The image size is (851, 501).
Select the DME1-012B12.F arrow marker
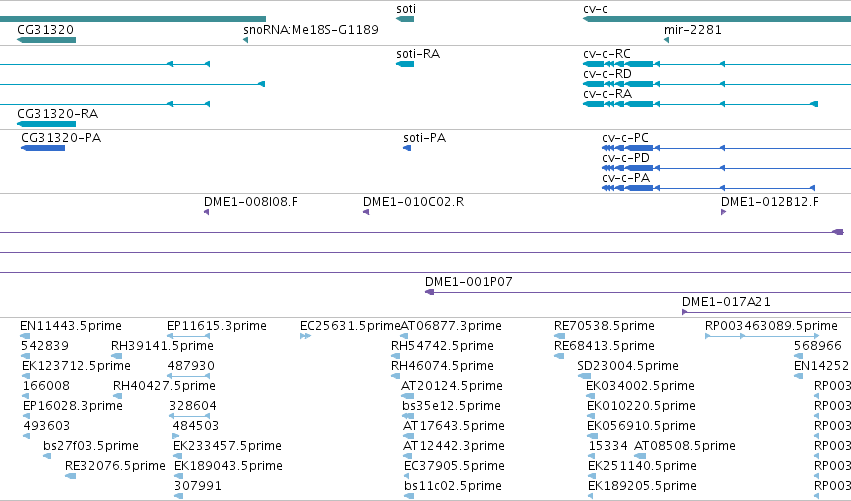[723, 212]
